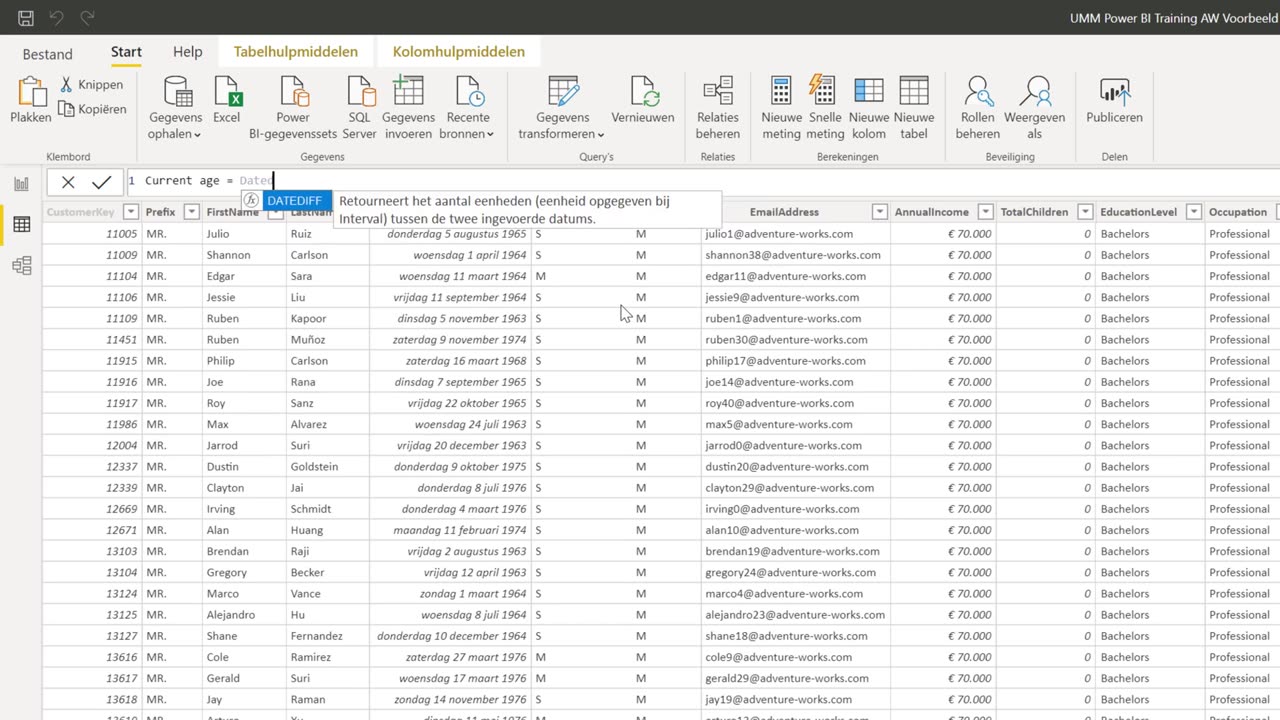Click the Redo arrow icon

87,18
